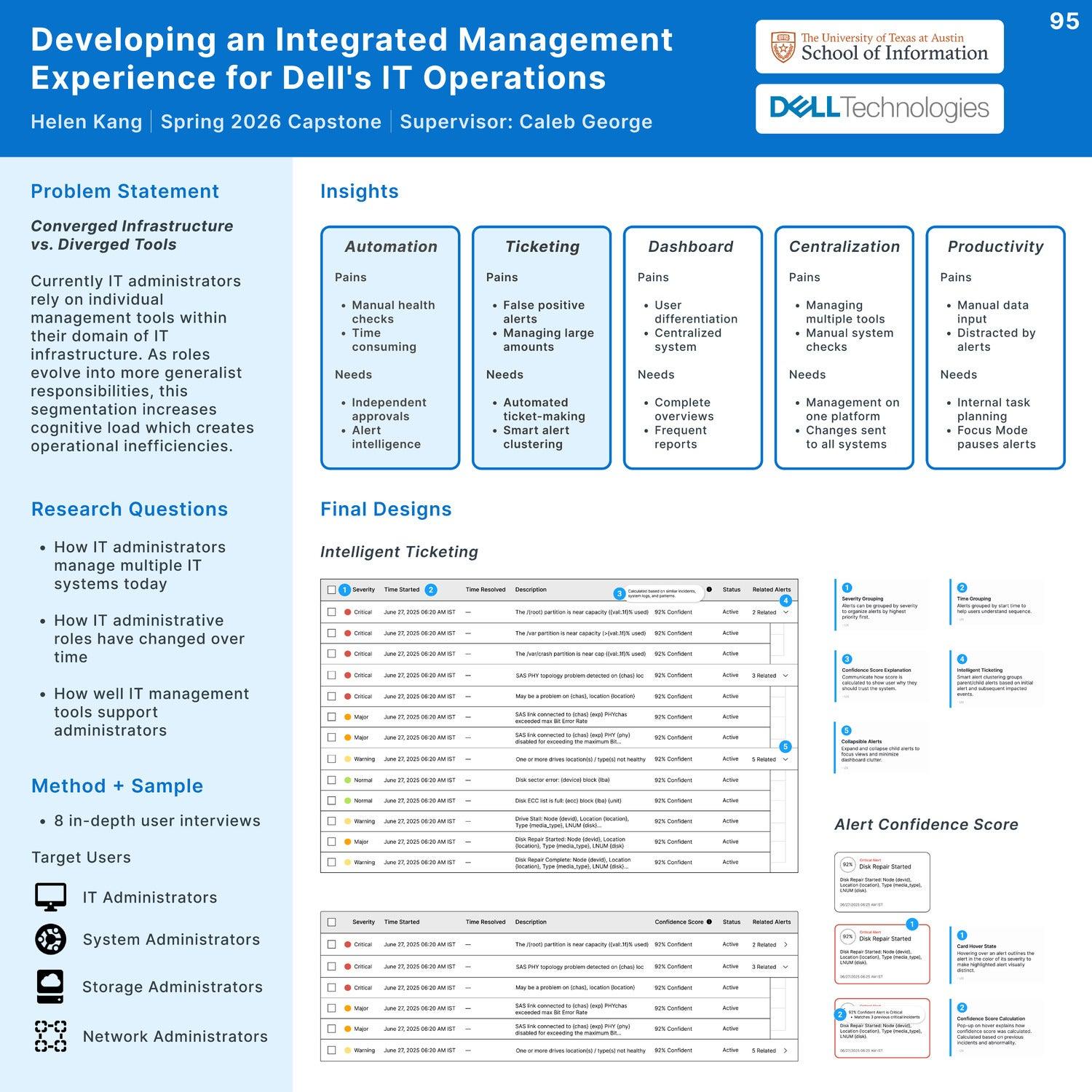Click the '8 in-depth user interviews' bullet

(157, 820)
